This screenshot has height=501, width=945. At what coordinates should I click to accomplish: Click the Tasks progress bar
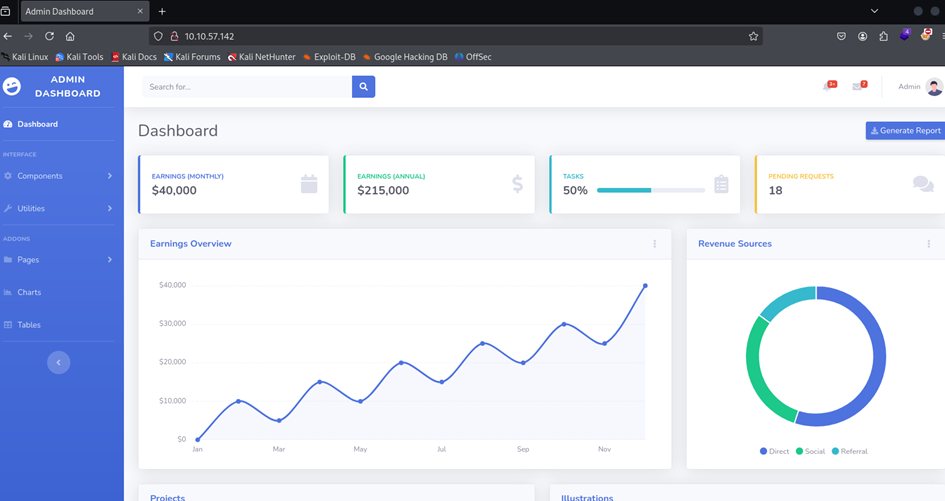tap(651, 190)
